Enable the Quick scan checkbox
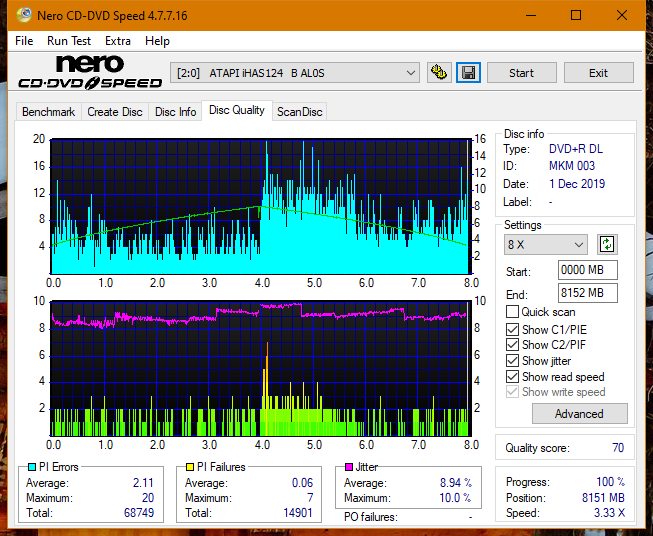 click(x=513, y=313)
